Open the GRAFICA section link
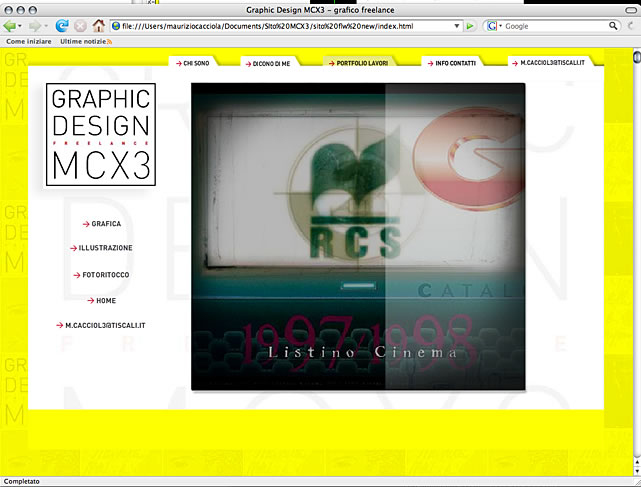This screenshot has height=487, width=641. (102, 224)
